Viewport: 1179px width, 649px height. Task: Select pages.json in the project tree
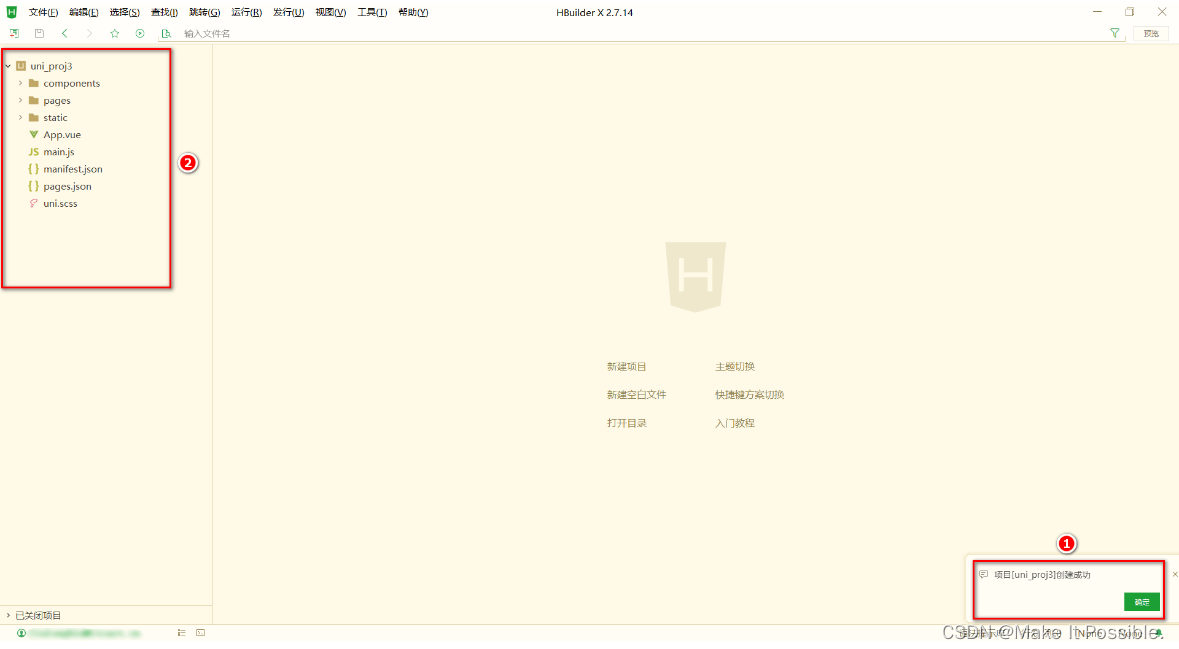67,187
